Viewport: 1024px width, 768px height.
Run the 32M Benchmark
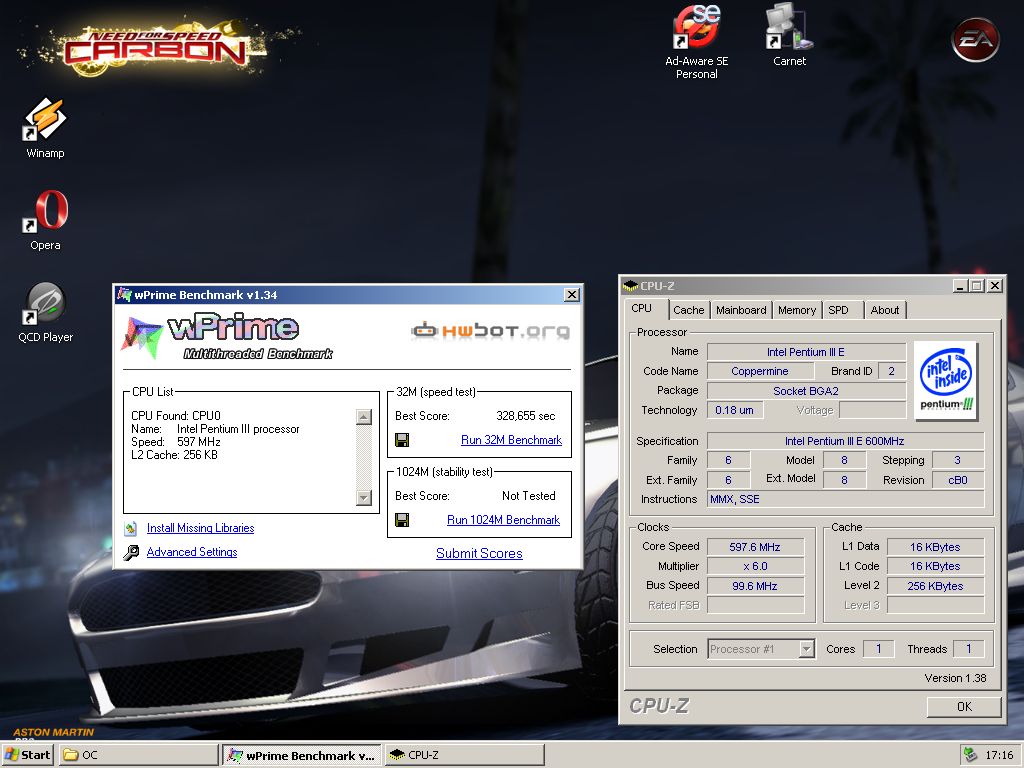click(511, 440)
